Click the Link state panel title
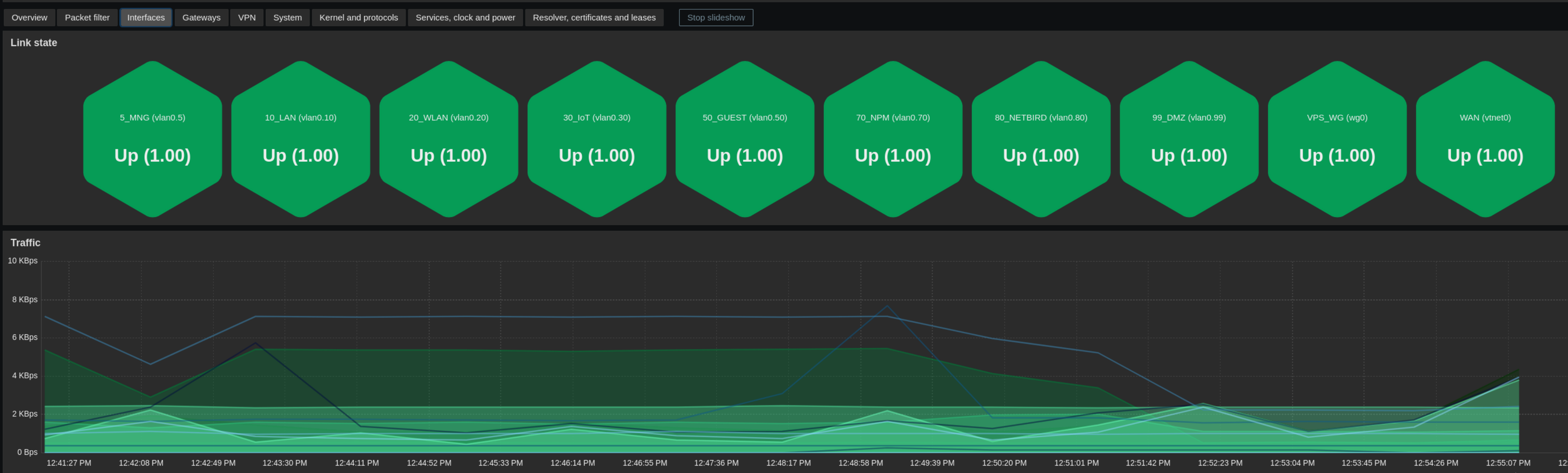The width and height of the screenshot is (1568, 473). (x=34, y=43)
